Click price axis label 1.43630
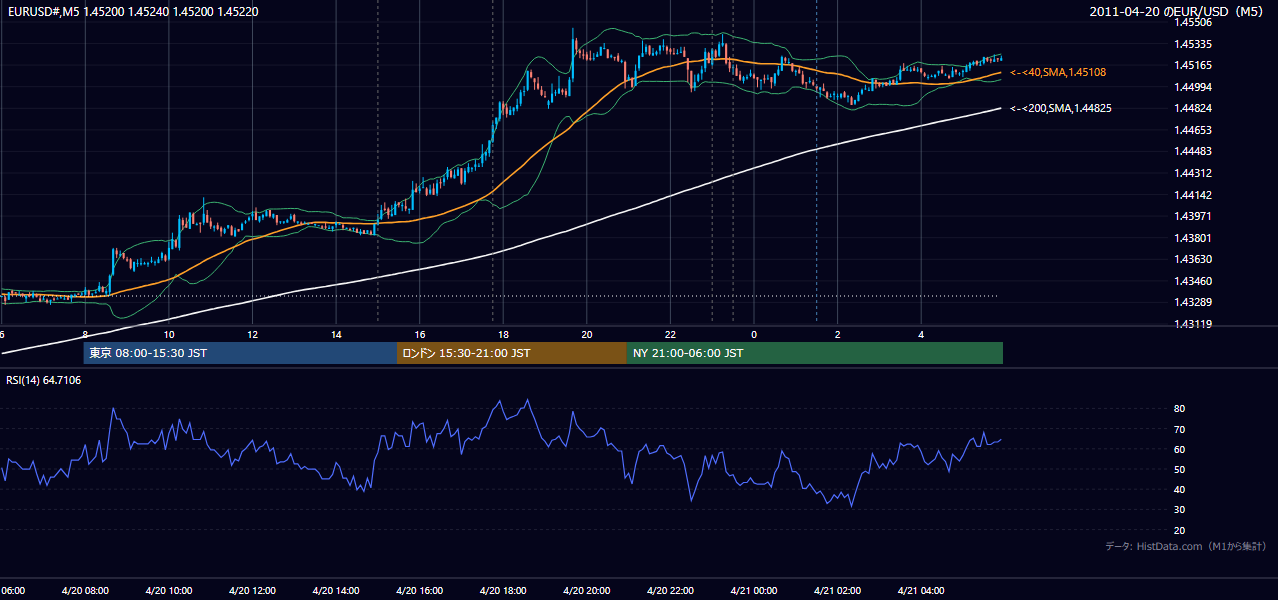The height and width of the screenshot is (600, 1278). [1192, 259]
